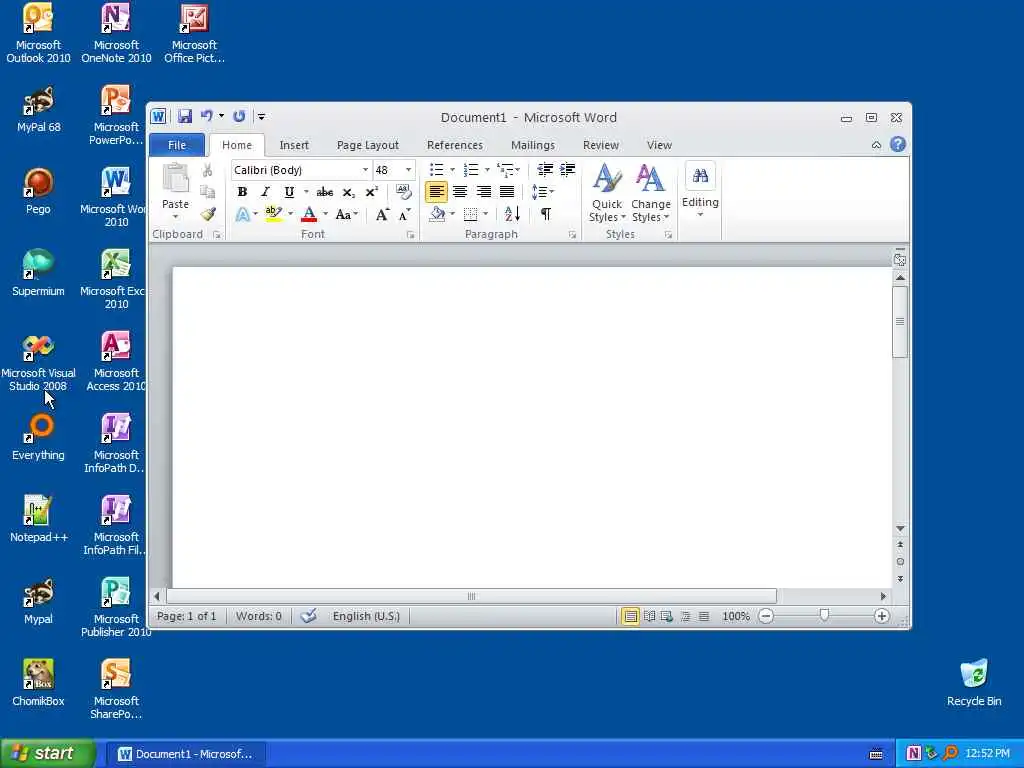1024x768 pixels.
Task: Toggle Show/Hide paragraph marks
Action: [x=545, y=214]
